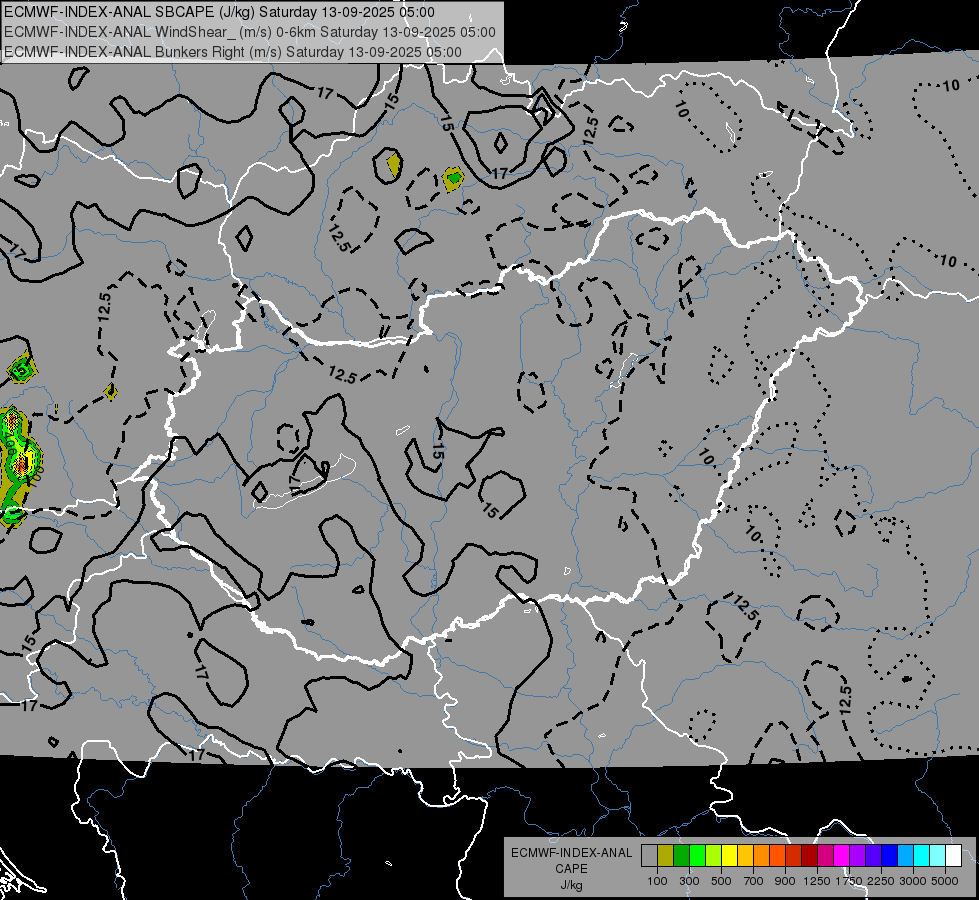The image size is (979, 900).
Task: Click the legend value 700
Action: click(x=754, y=881)
